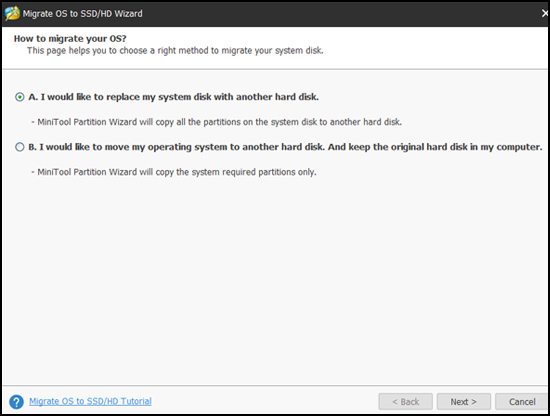Click the Next button
The height and width of the screenshot is (416, 550).
pyautogui.click(x=463, y=402)
